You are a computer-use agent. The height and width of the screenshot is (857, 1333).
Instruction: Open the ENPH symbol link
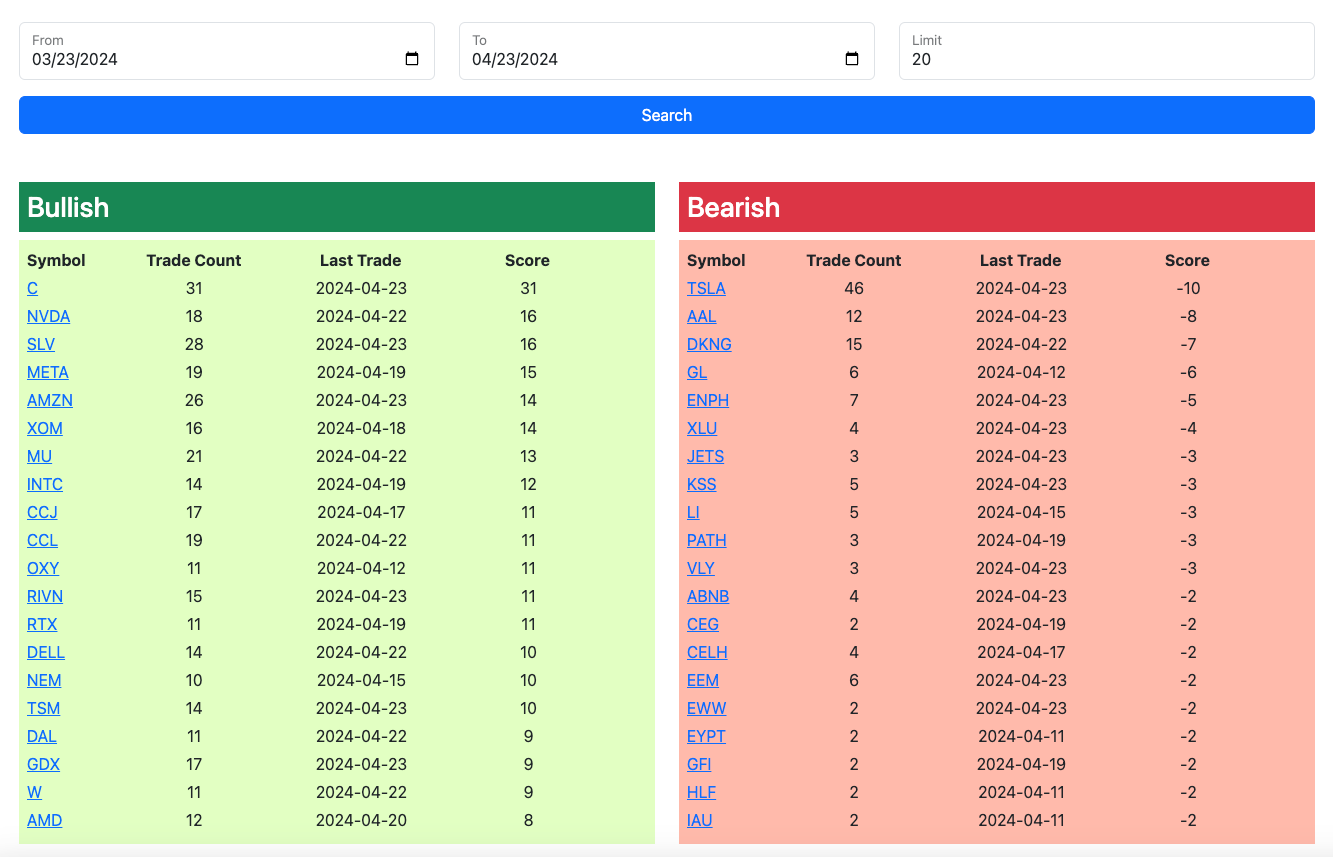click(x=708, y=400)
